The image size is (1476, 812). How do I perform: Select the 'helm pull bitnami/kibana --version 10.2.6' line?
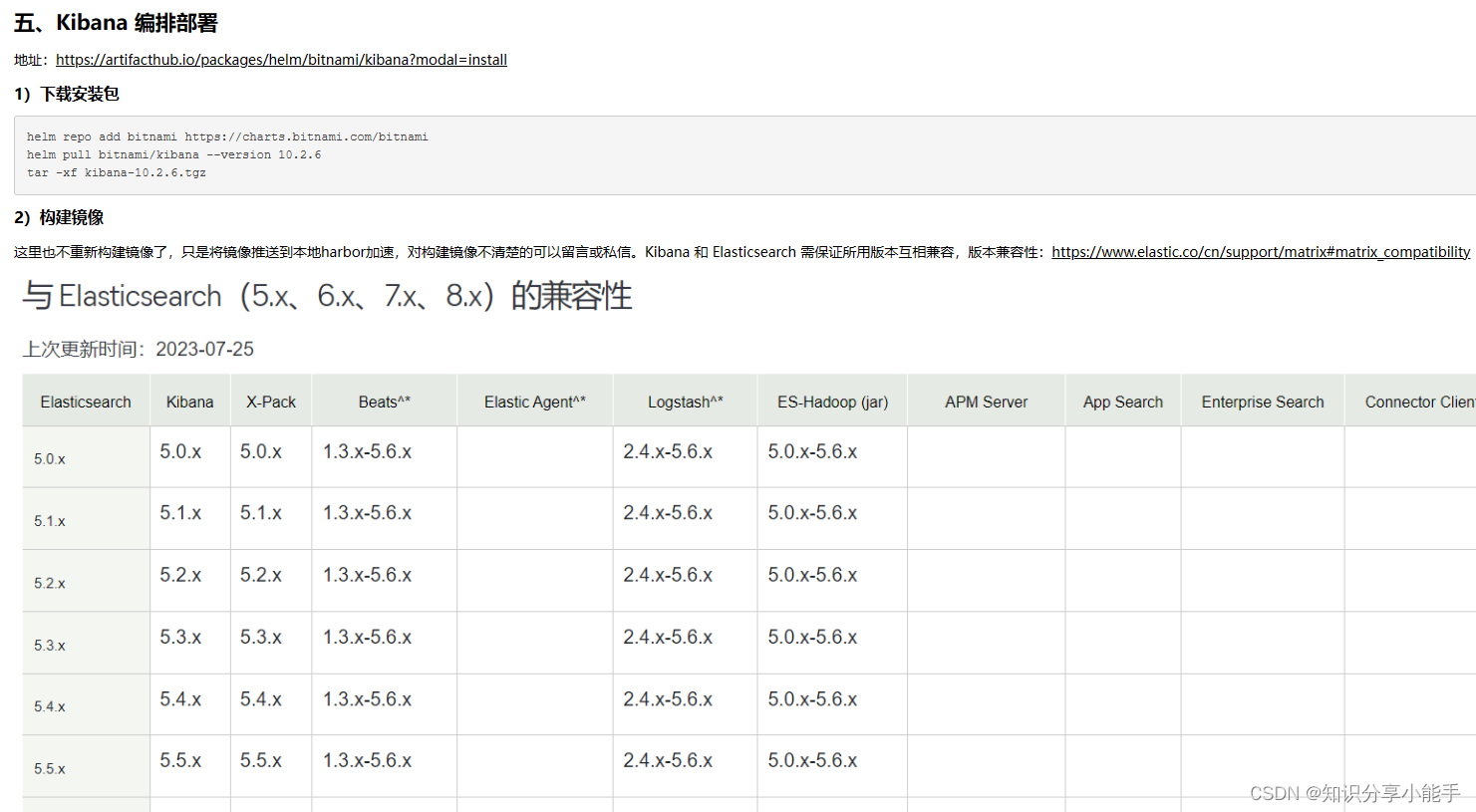point(173,154)
